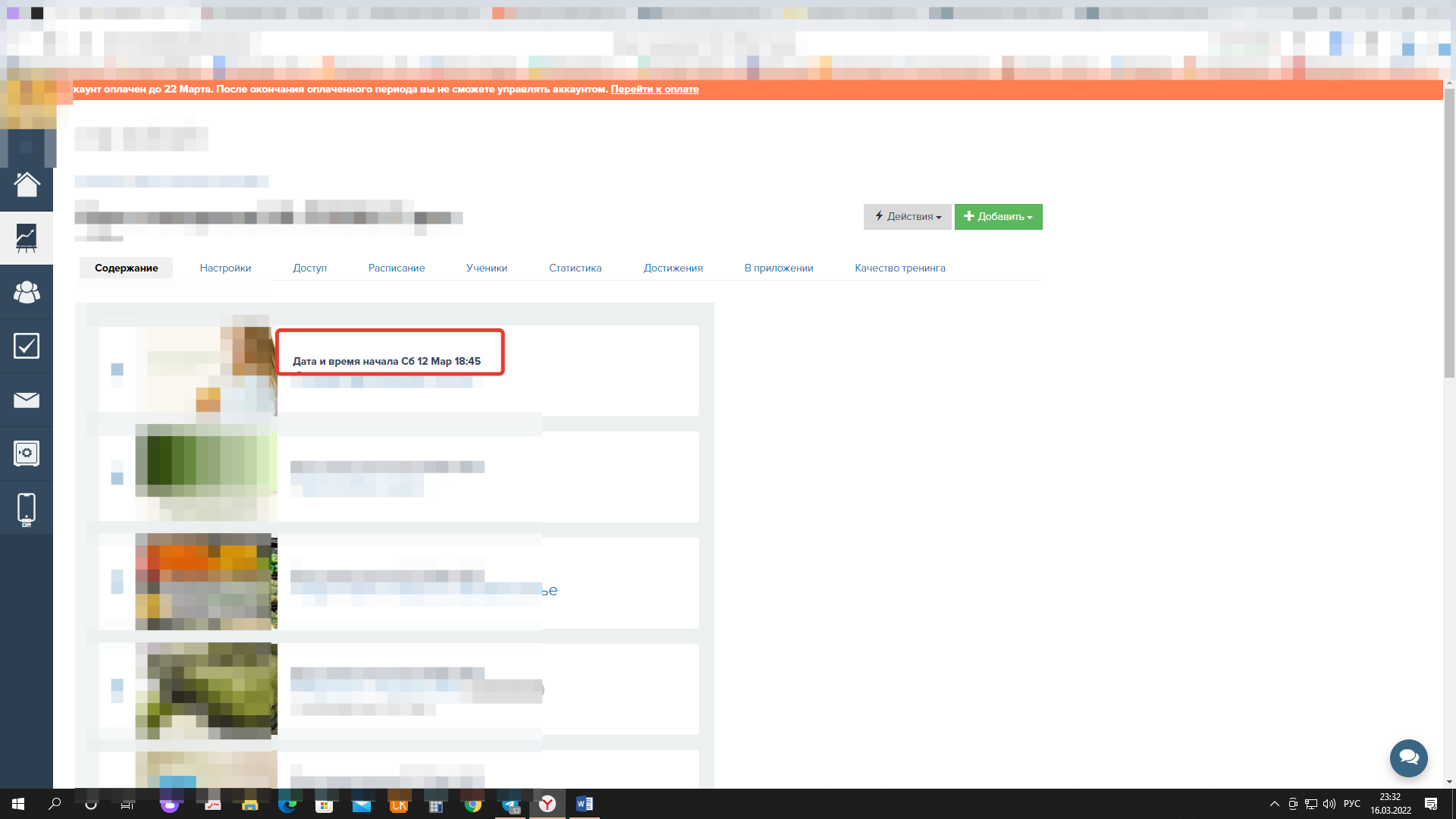Click the trainings chart icon in the sidebar
Viewport: 1456px width, 819px height.
[x=27, y=238]
